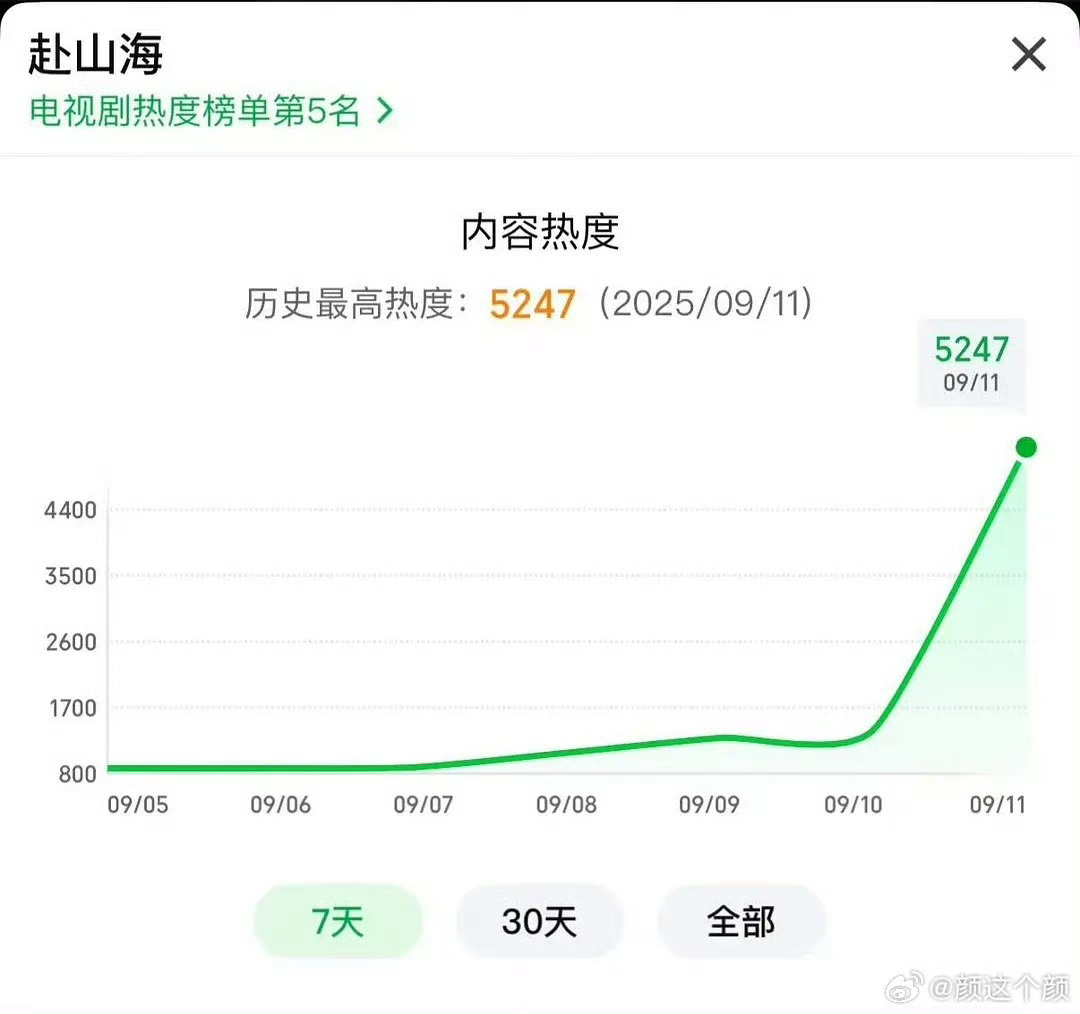Click the 09/06 date axis label
This screenshot has height=1014, width=1080.
pyautogui.click(x=280, y=805)
